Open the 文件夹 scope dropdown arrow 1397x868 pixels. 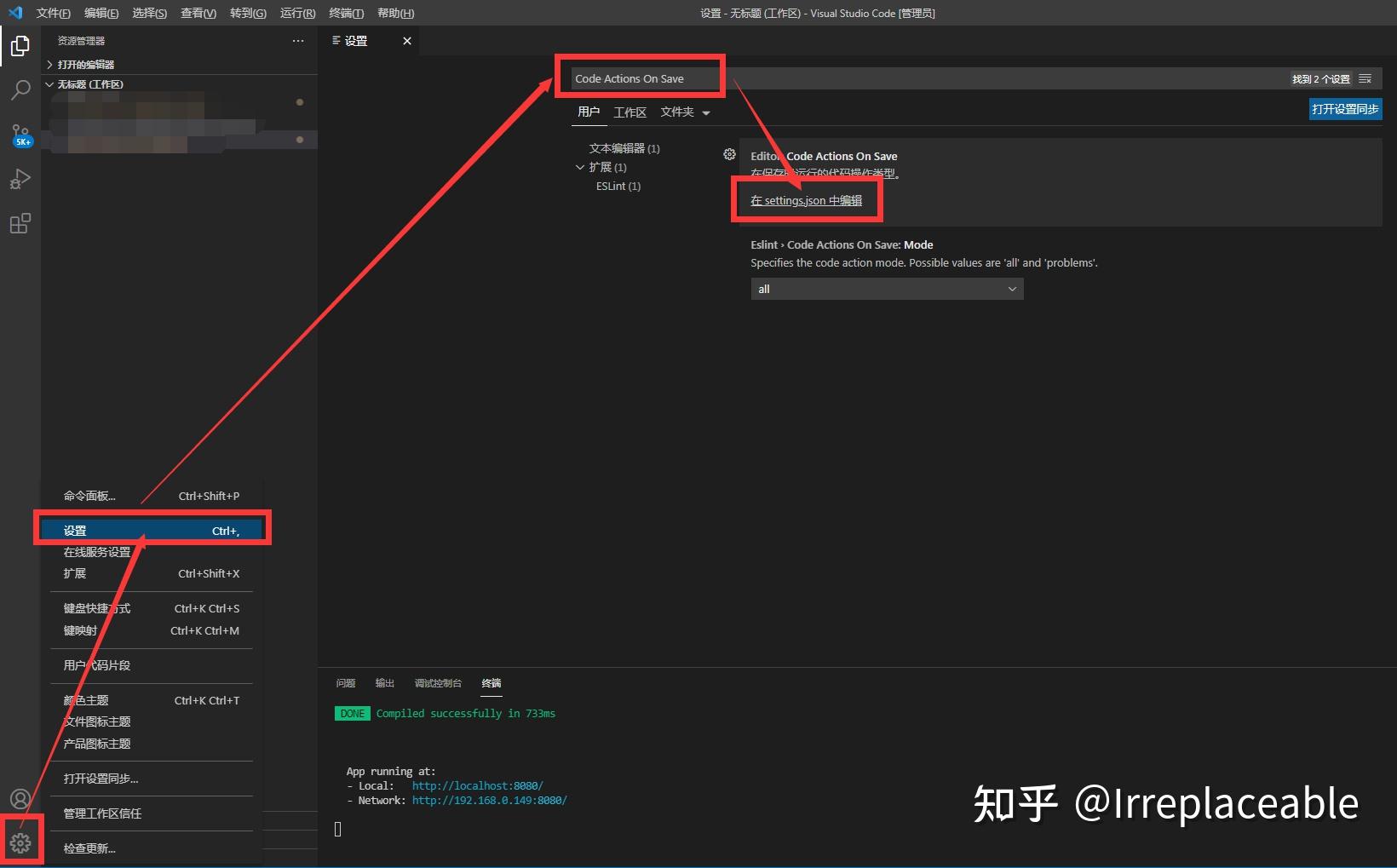point(704,112)
